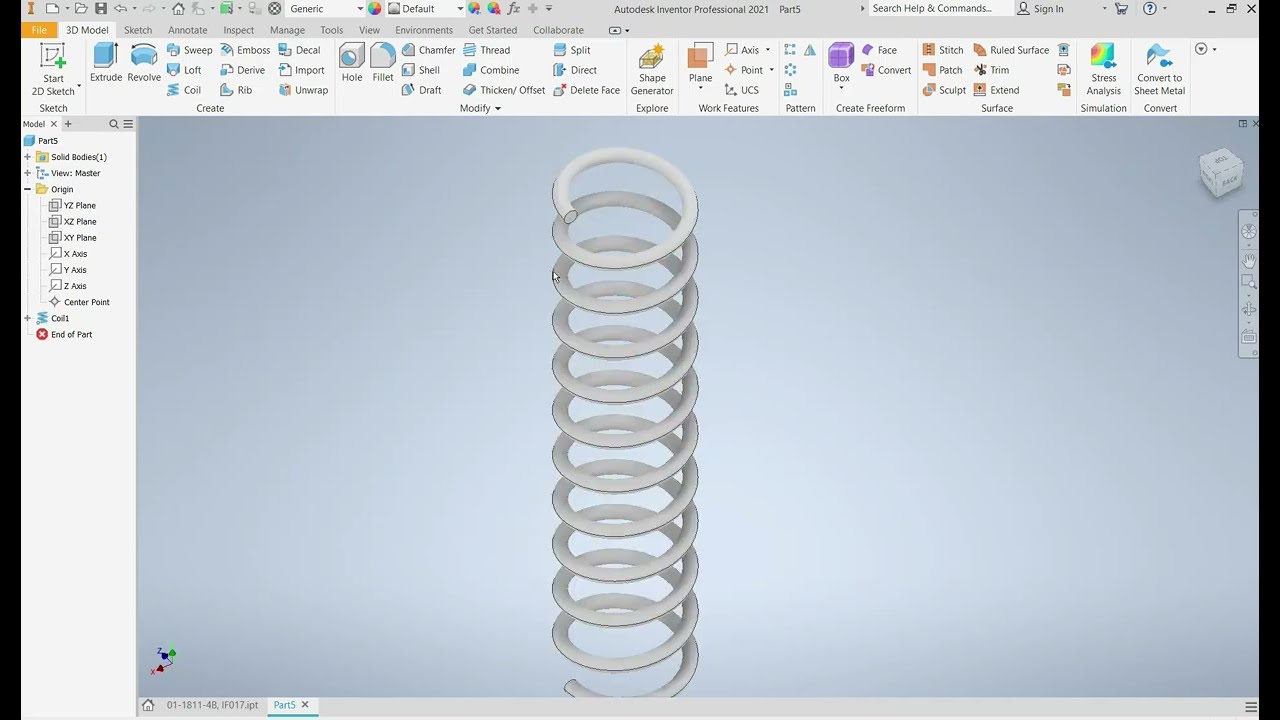Open the Environments tab
The height and width of the screenshot is (720, 1280).
[x=424, y=30]
